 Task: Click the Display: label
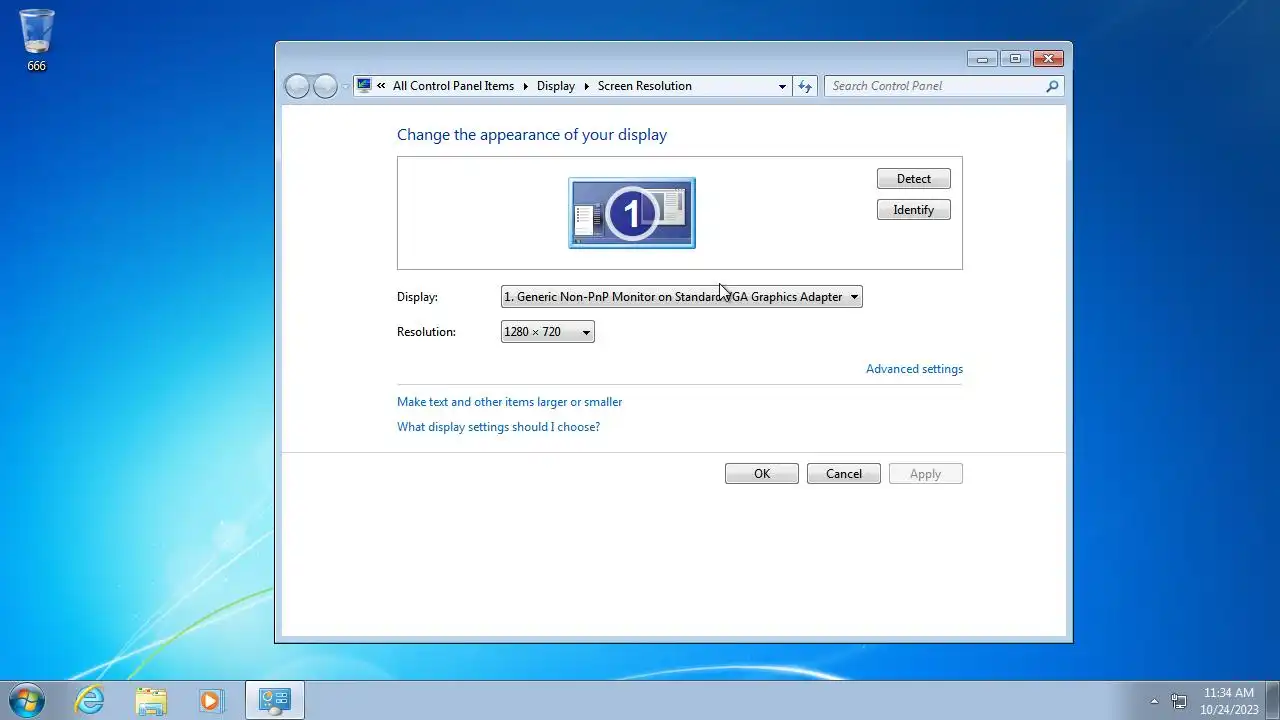[x=417, y=297]
